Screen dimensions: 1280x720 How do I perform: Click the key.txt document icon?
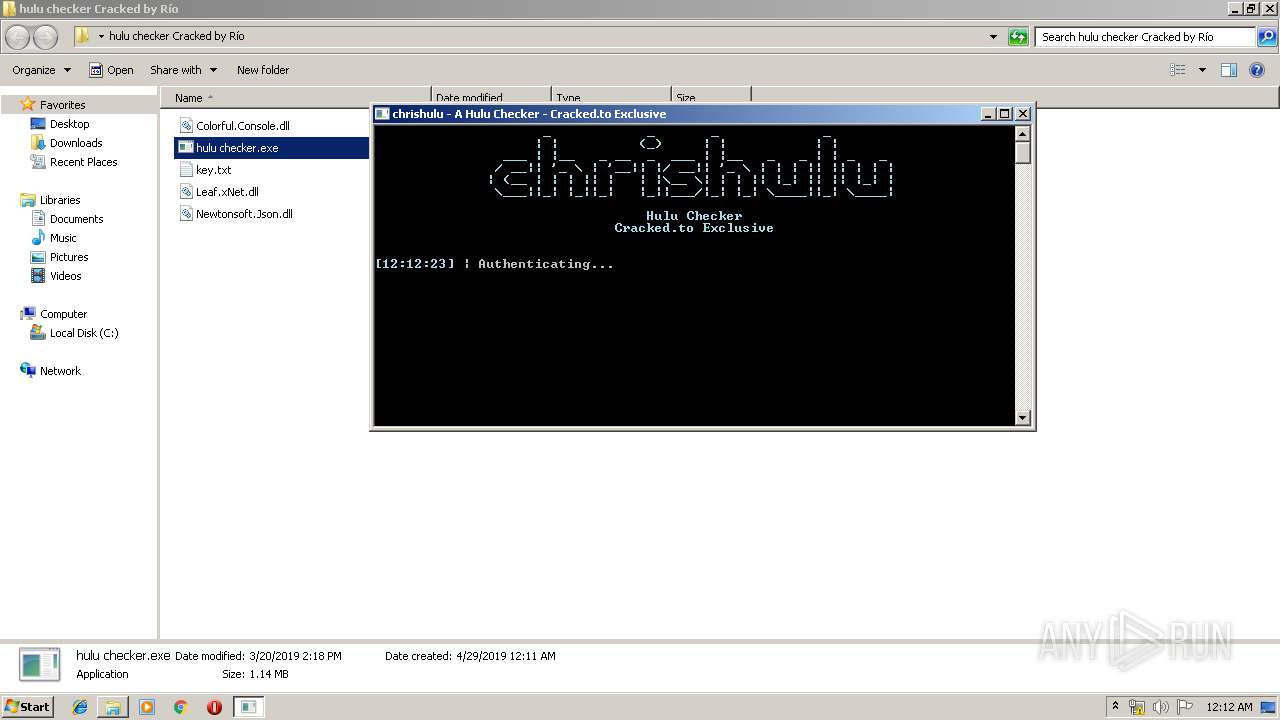pyautogui.click(x=186, y=170)
